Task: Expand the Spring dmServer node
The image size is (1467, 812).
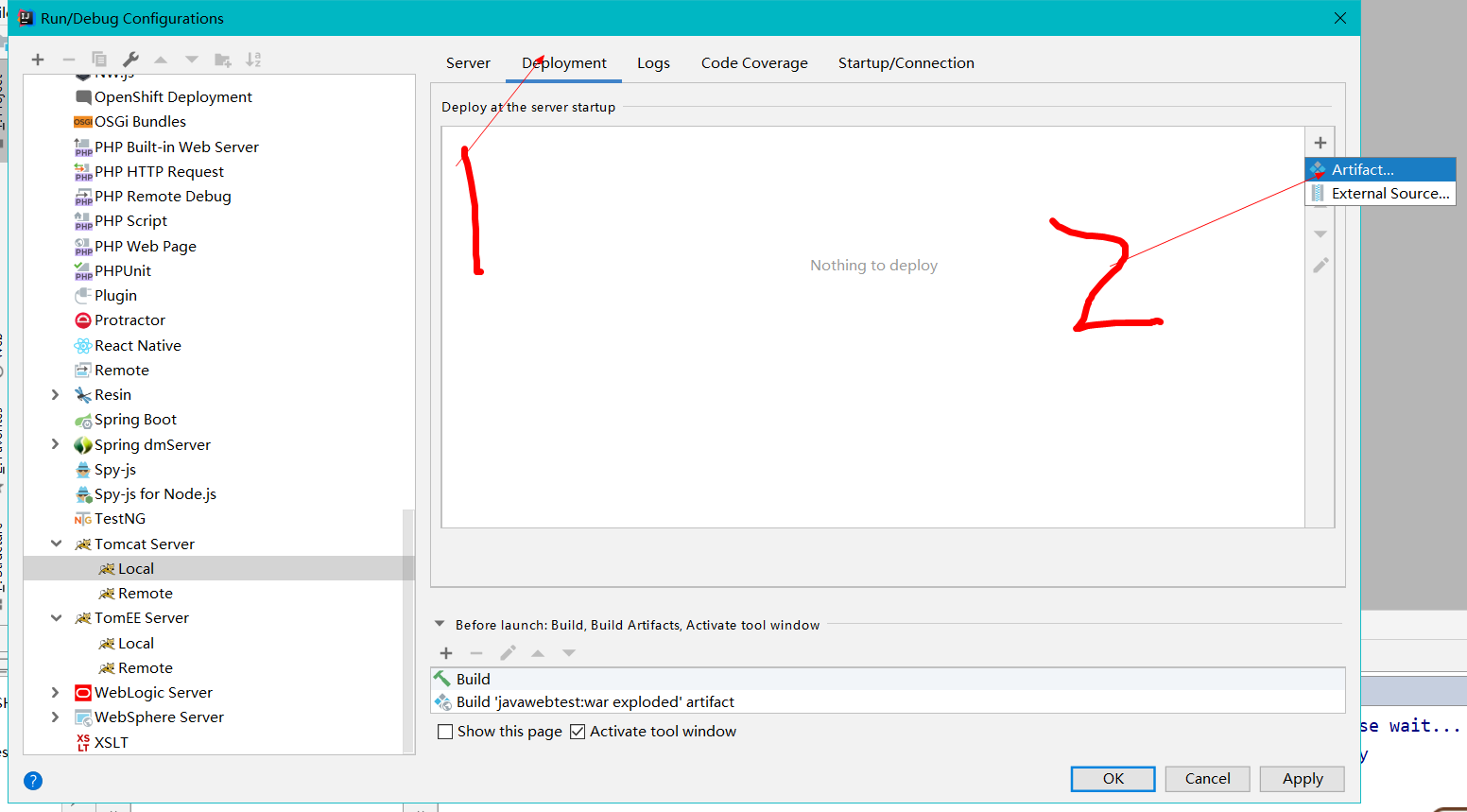Action: [55, 444]
